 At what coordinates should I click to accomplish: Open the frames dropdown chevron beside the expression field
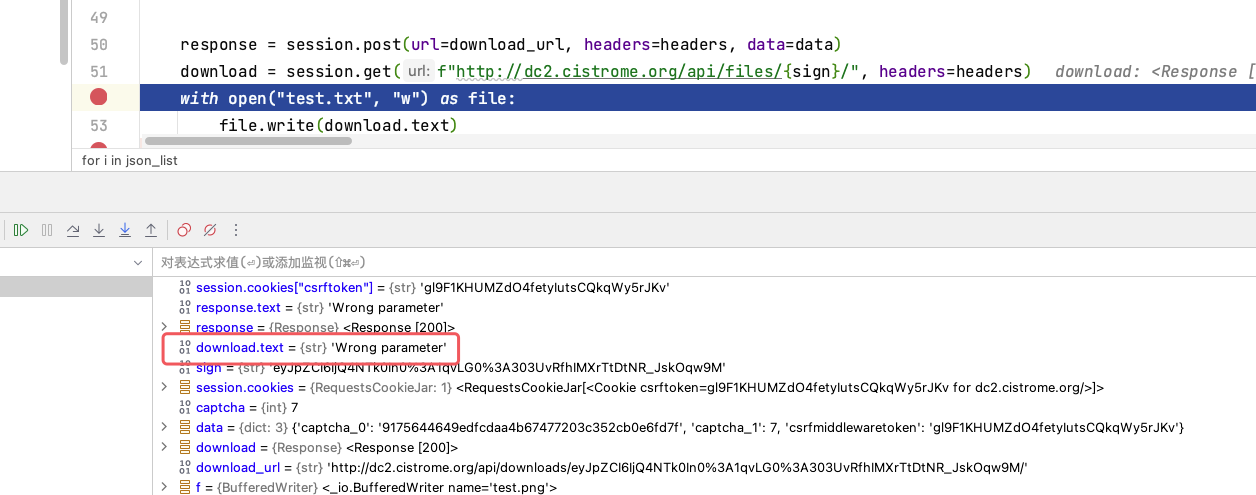coord(139,262)
